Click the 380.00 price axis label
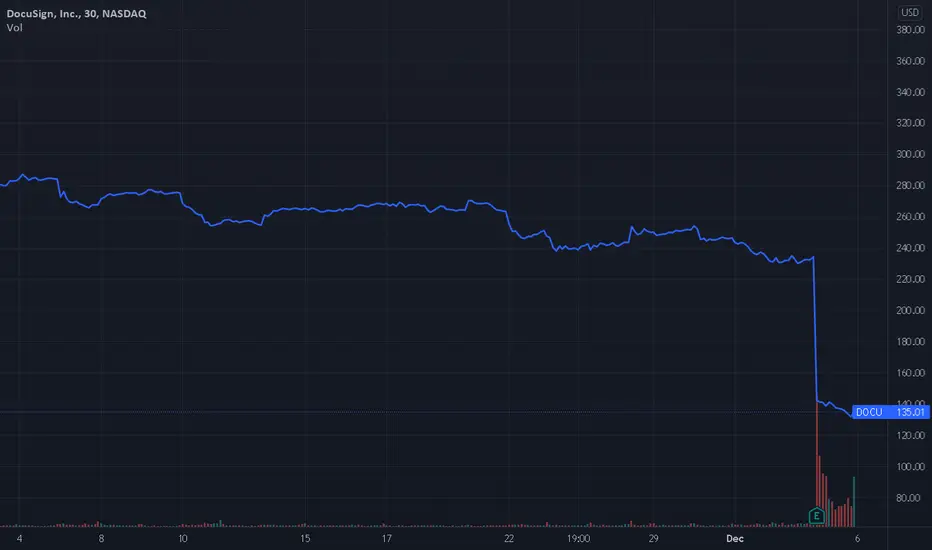This screenshot has height=550, width=932. point(910,30)
